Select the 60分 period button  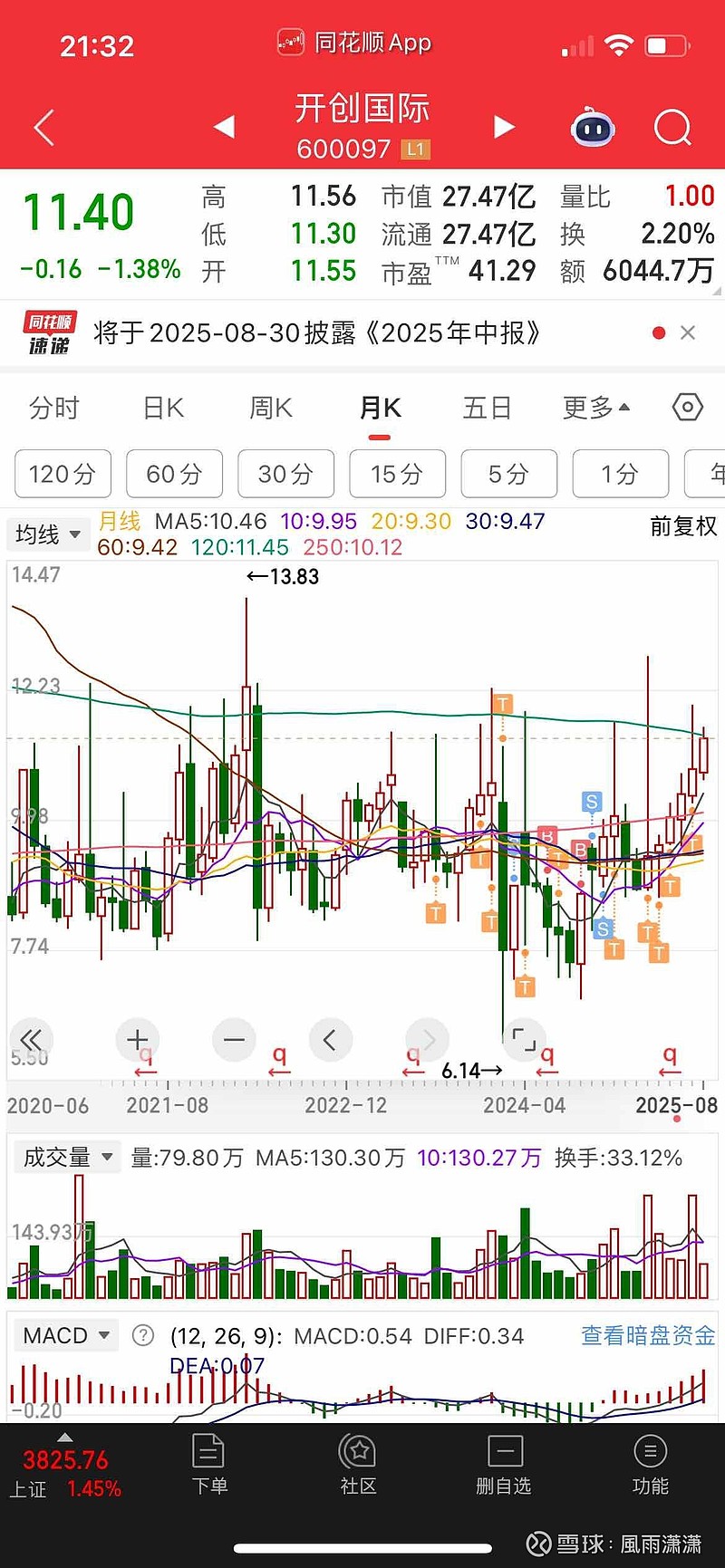(174, 474)
